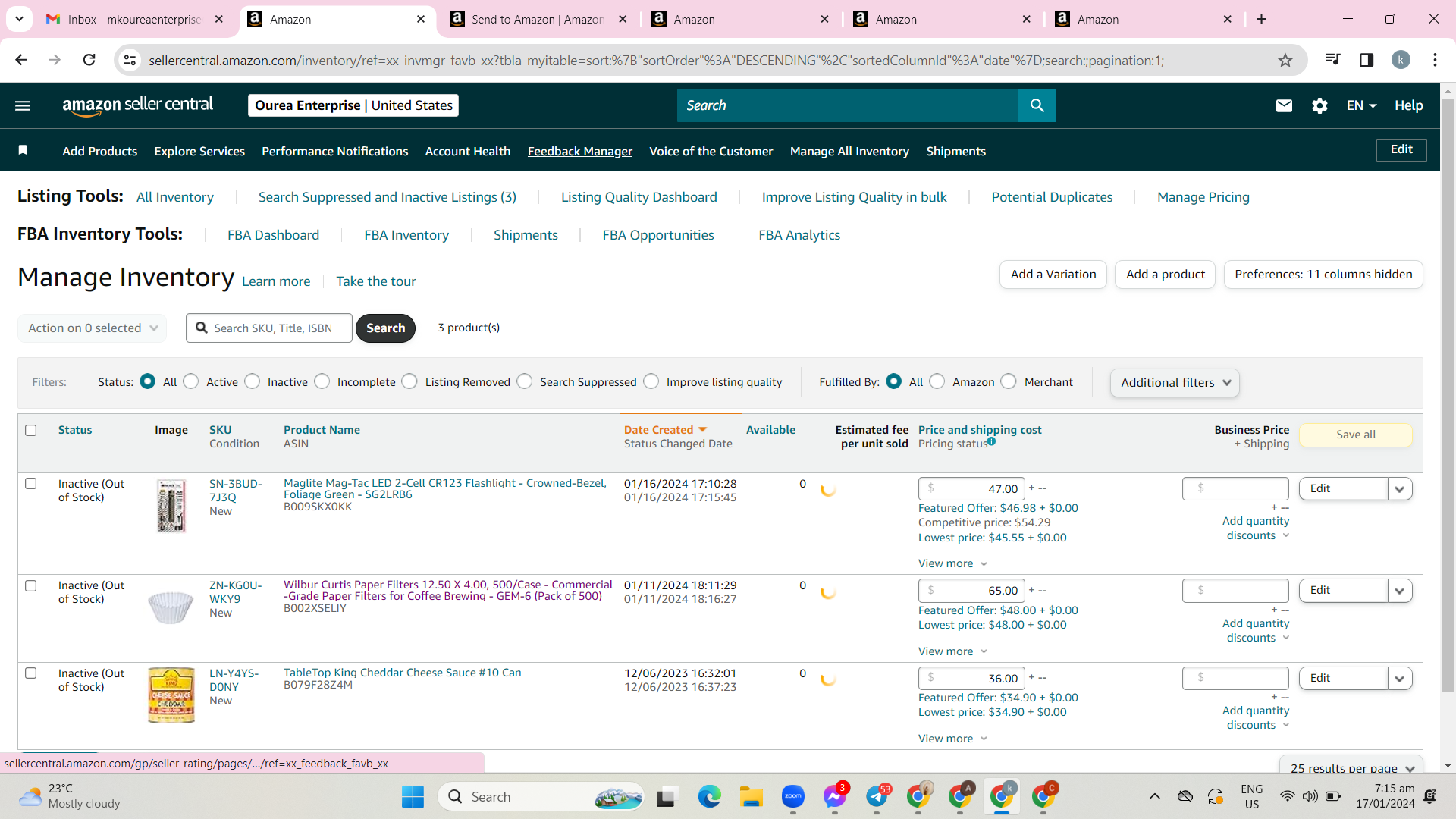
Task: Expand View more under Maglite pricing
Action: 952,563
